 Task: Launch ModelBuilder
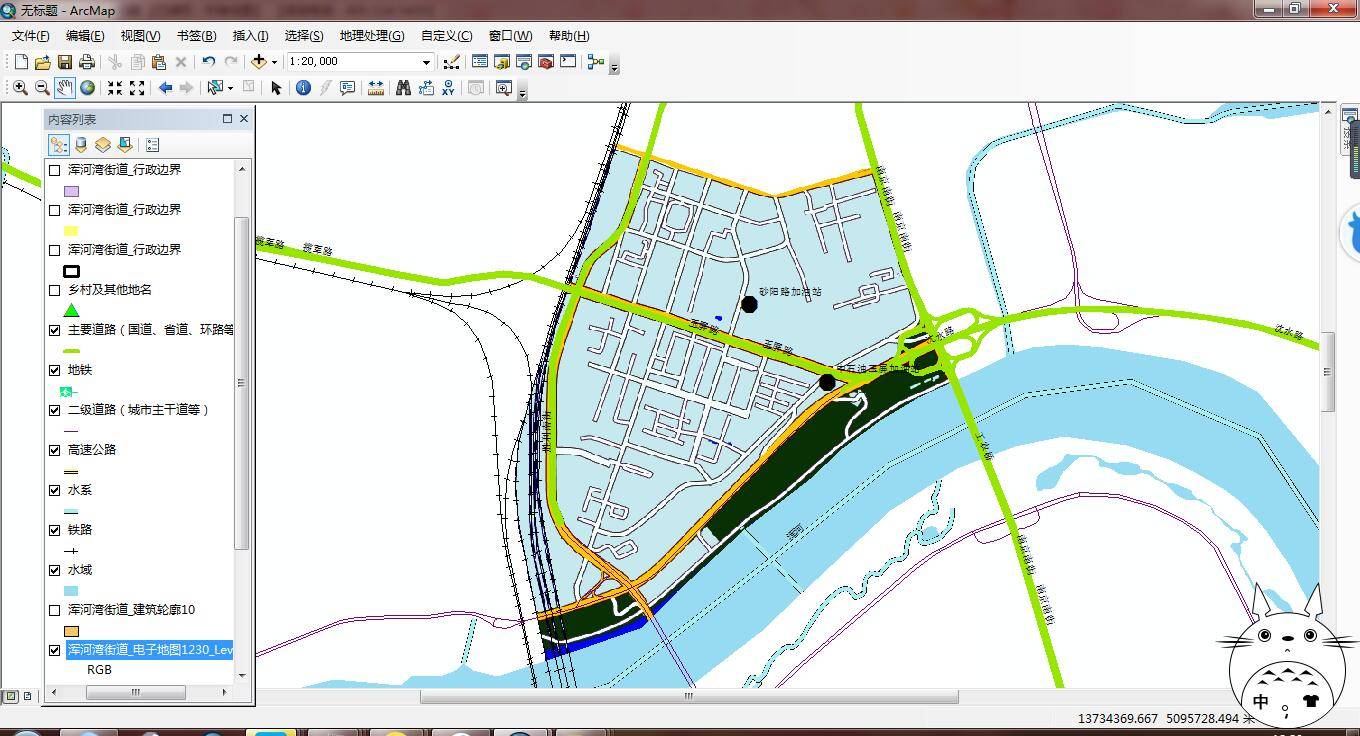click(x=596, y=62)
